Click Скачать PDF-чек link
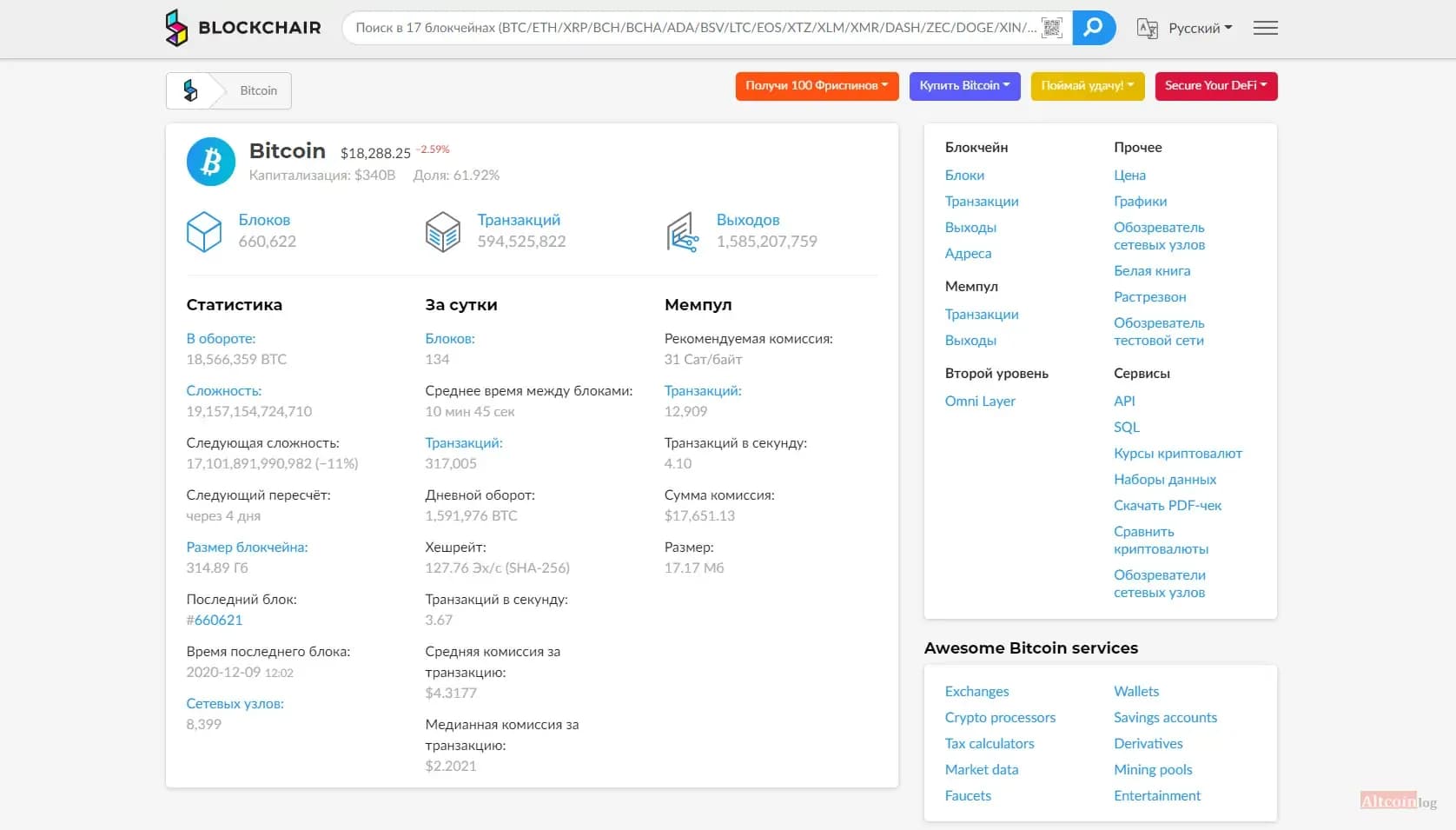Screen dimensions: 1456x830 coord(1168,506)
